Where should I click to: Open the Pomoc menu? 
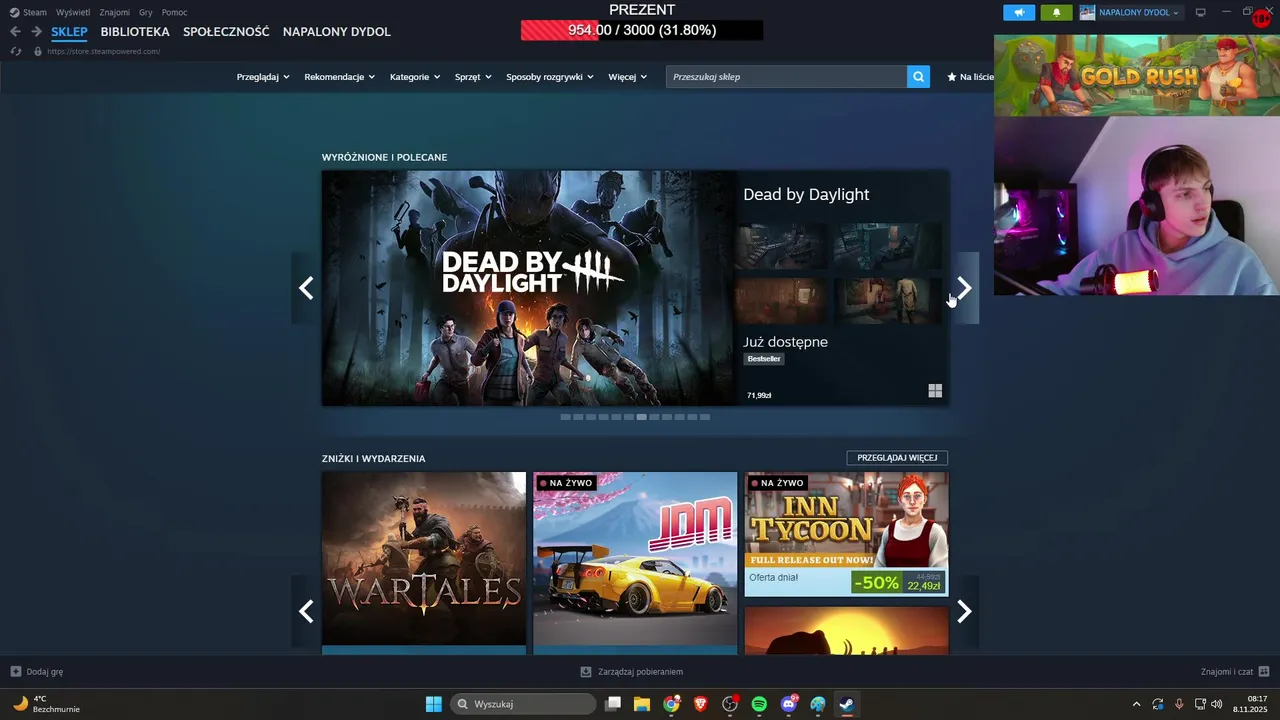(174, 12)
